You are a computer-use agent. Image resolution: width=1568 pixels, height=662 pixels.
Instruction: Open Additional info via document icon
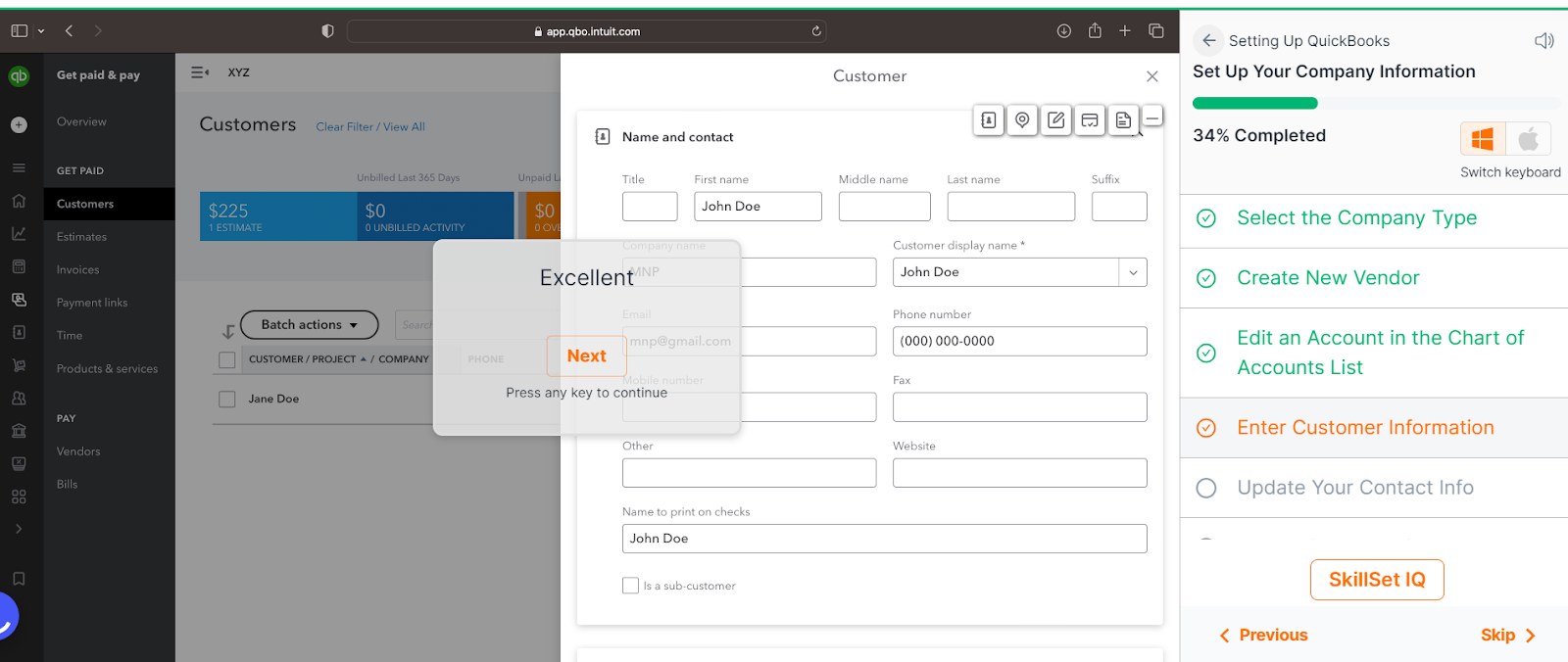pyautogui.click(x=1123, y=120)
